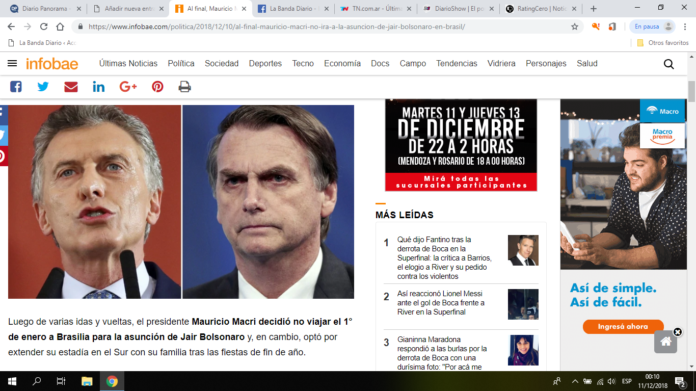Screen dimensions: 696x391
Task: Open Sociedad section
Action: pyautogui.click(x=221, y=63)
